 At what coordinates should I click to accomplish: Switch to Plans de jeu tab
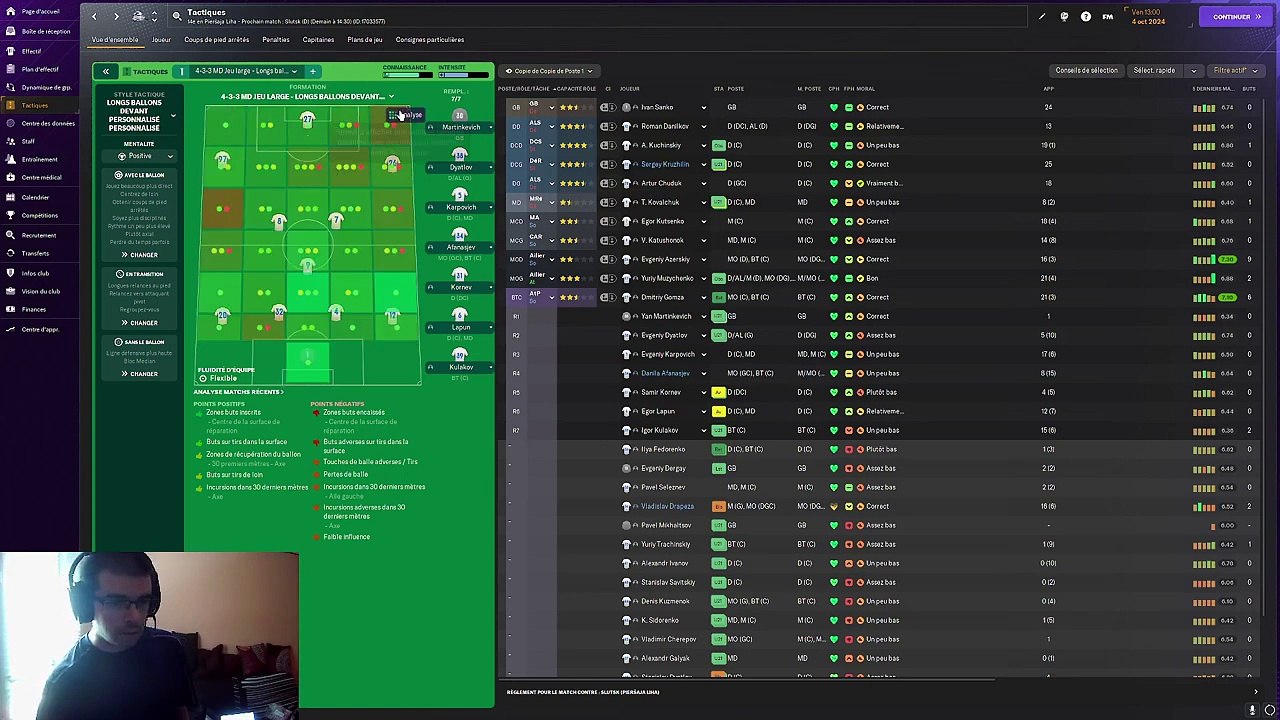coord(365,40)
